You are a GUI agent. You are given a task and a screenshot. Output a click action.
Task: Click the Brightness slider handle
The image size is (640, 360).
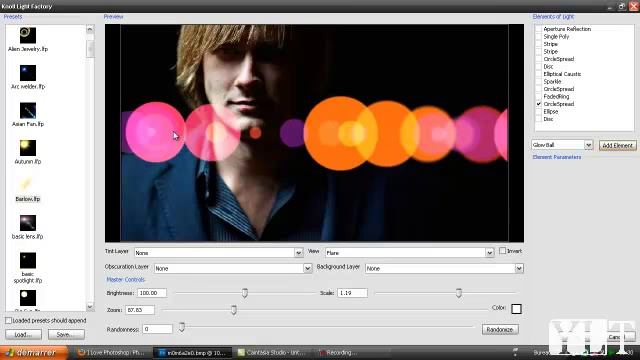[x=244, y=293]
